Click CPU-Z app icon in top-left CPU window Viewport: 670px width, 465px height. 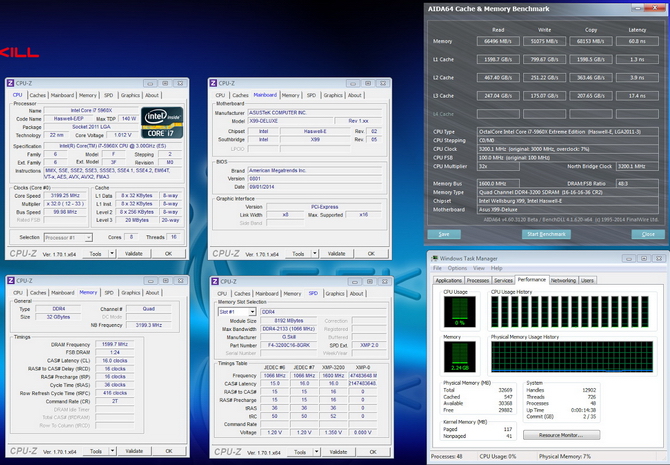(x=11, y=83)
